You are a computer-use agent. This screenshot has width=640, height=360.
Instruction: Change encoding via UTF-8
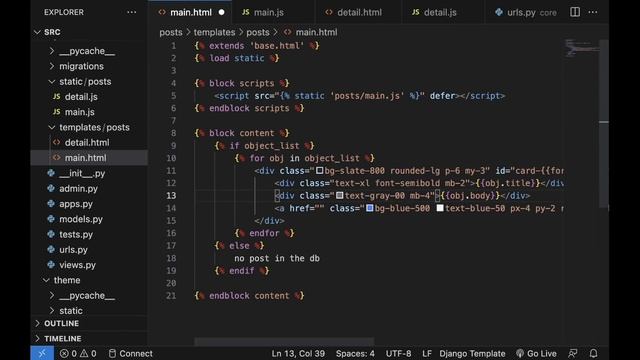[x=398, y=353]
